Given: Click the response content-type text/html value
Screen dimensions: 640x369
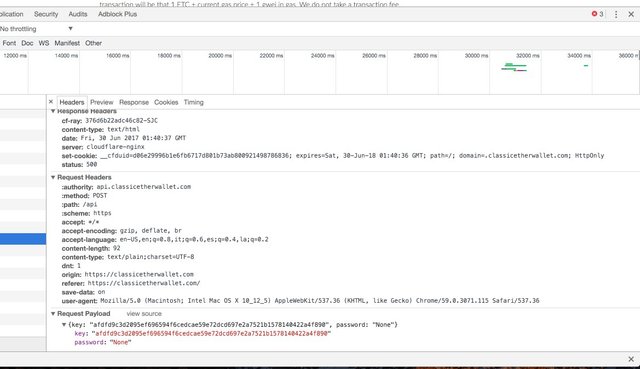Looking at the screenshot, I should coord(123,129).
